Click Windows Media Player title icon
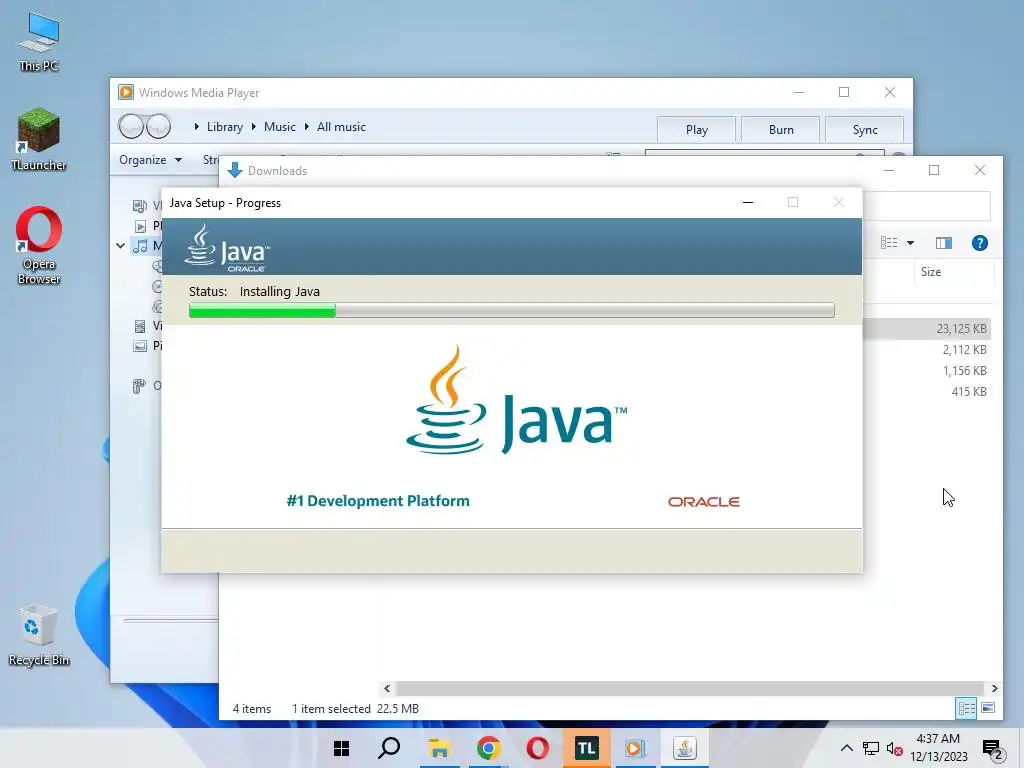Screen dimensions: 1024x768 [x=126, y=93]
